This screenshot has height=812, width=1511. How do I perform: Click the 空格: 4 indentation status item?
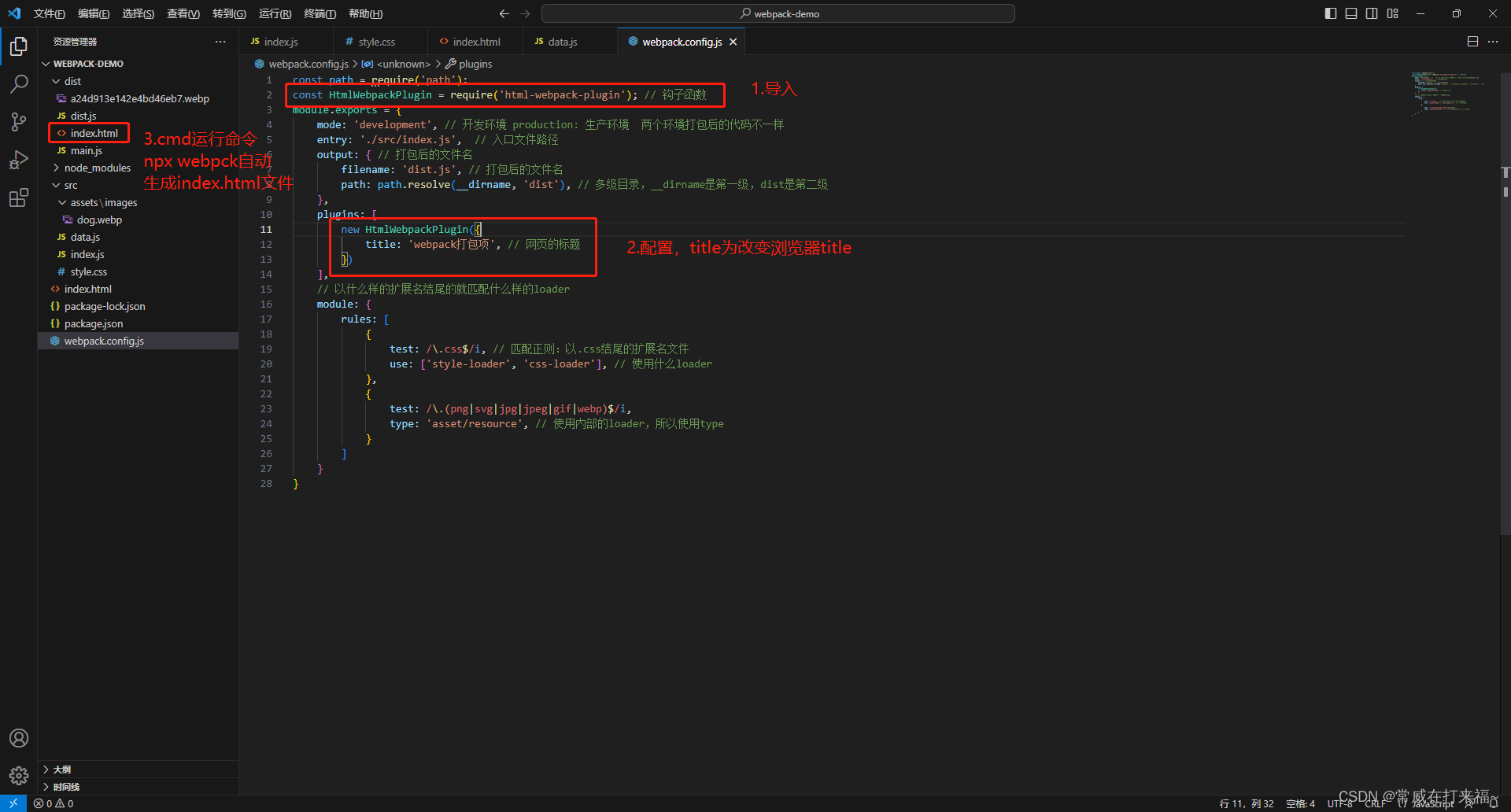[1300, 803]
